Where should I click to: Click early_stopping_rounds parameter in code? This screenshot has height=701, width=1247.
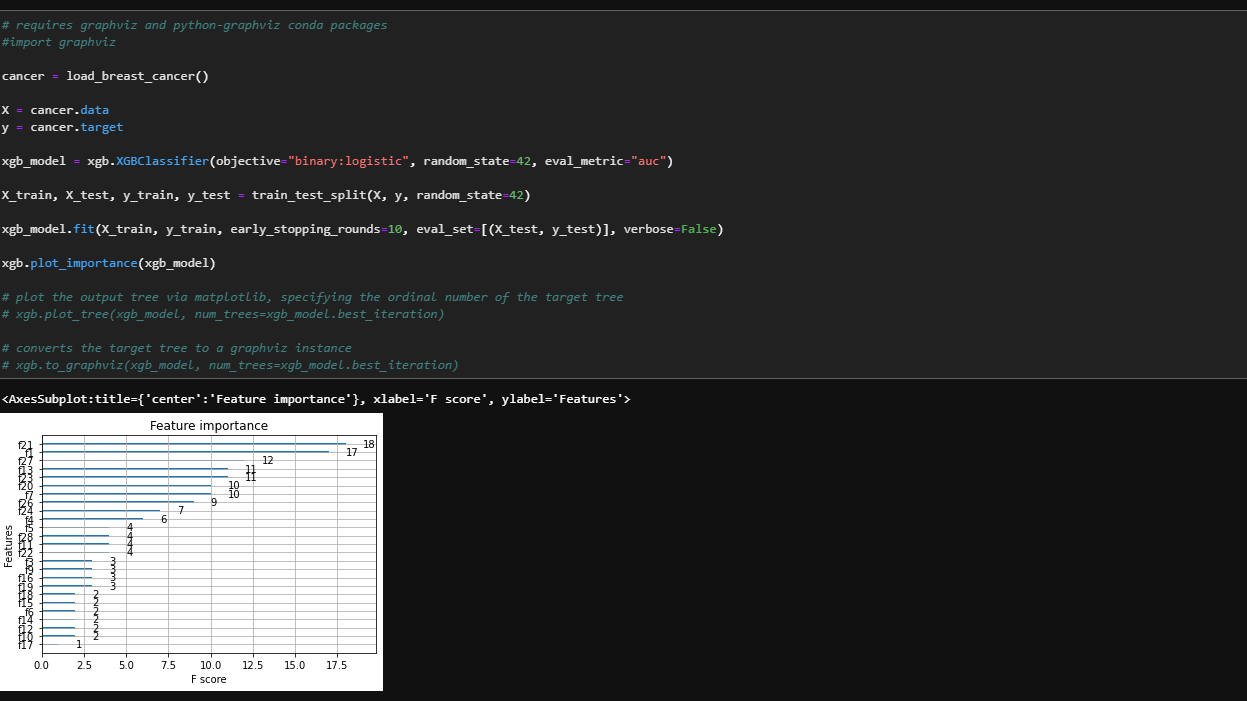(305, 229)
